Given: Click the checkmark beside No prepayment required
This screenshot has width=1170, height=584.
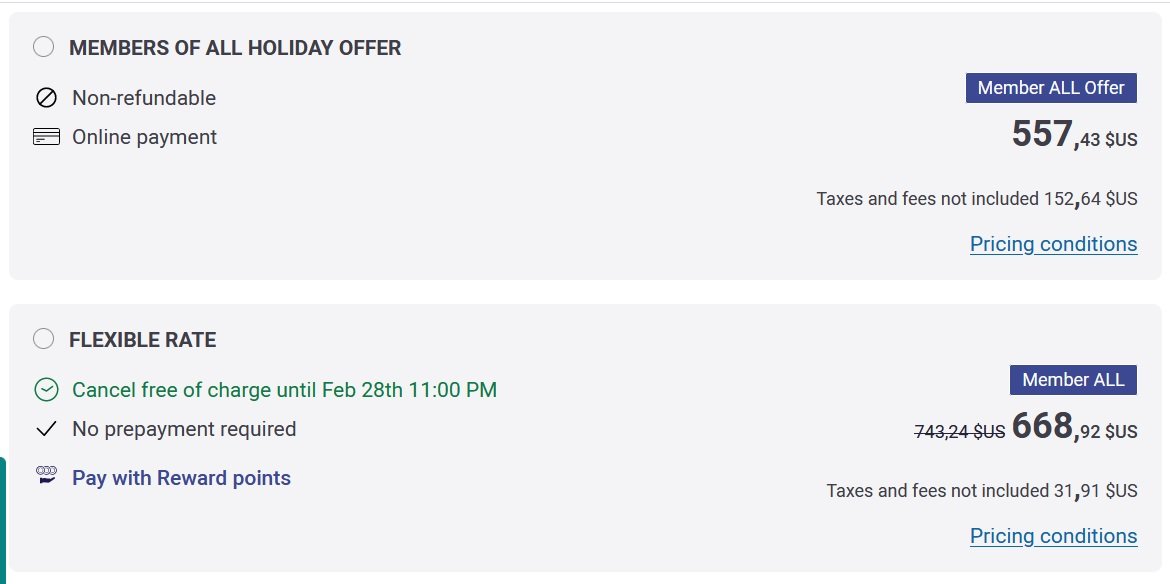Looking at the screenshot, I should tap(46, 429).
